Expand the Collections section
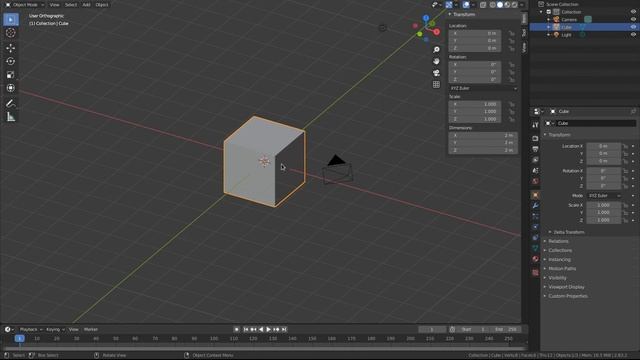 tap(560, 250)
